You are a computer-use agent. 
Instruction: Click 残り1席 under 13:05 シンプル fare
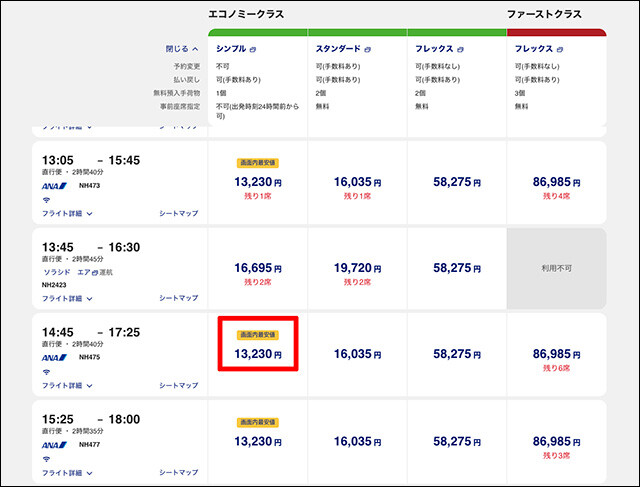tap(258, 196)
